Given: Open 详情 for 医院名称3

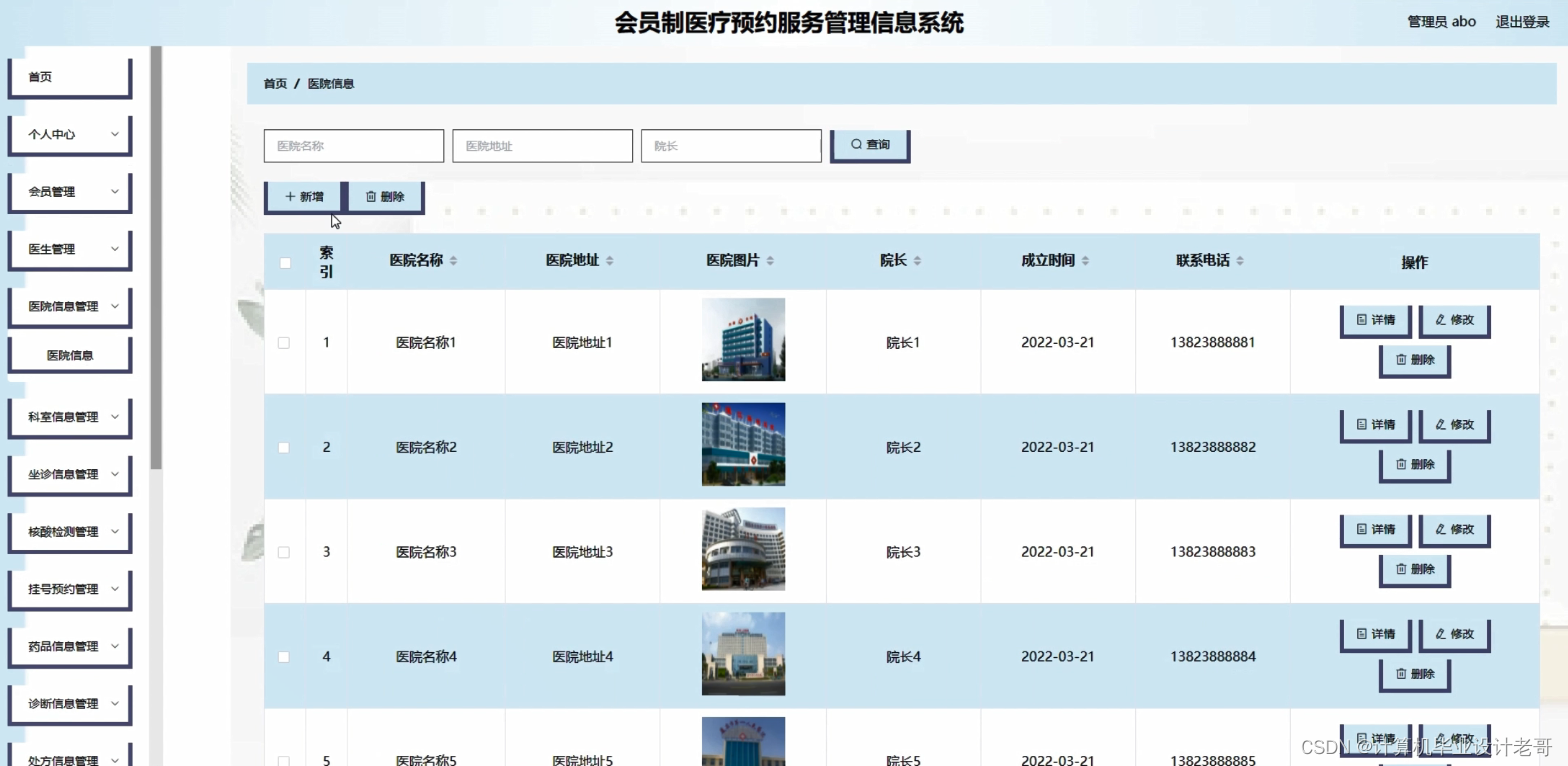Looking at the screenshot, I should [x=1376, y=530].
